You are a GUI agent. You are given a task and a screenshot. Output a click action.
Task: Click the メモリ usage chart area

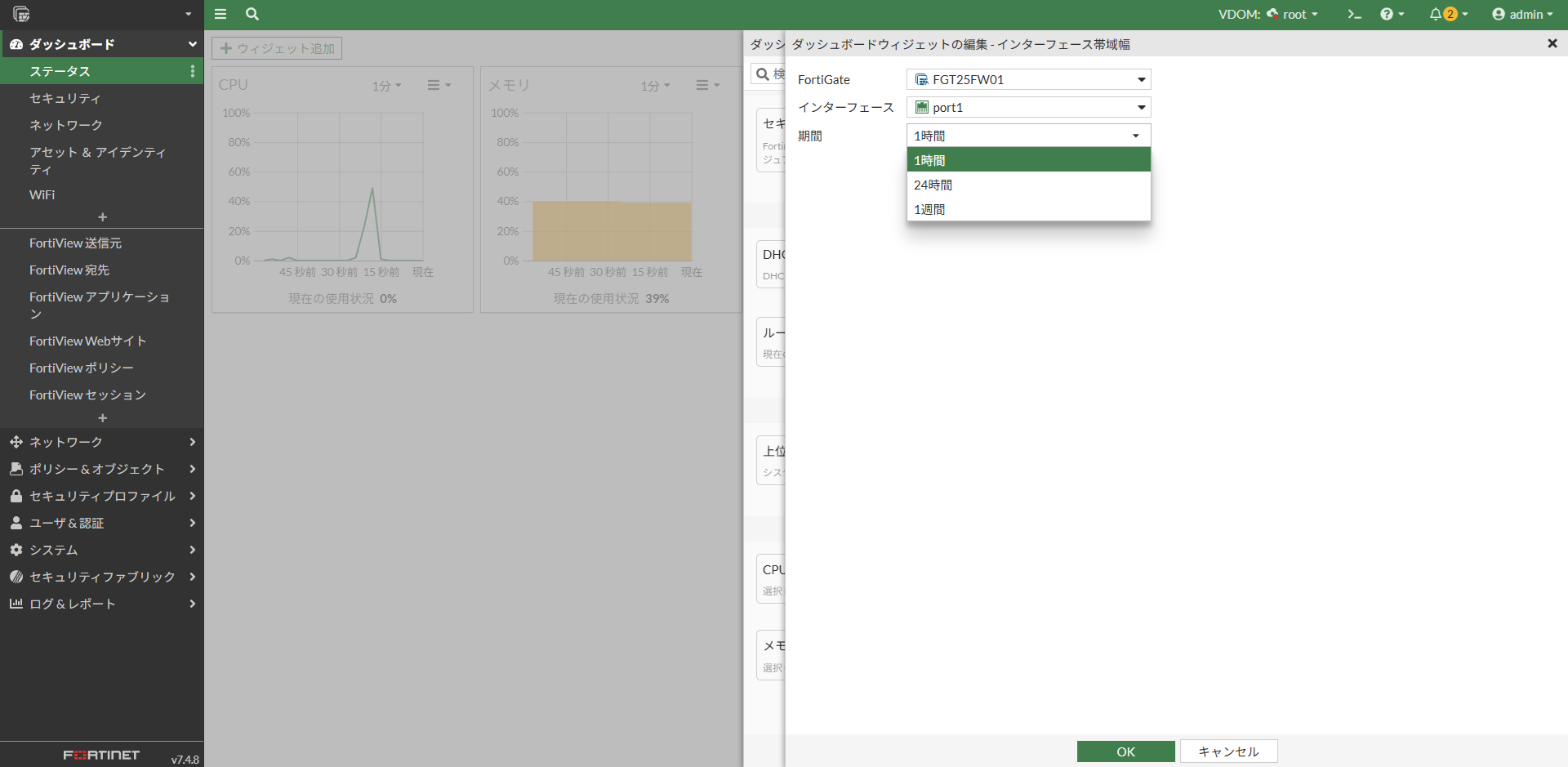click(608, 187)
